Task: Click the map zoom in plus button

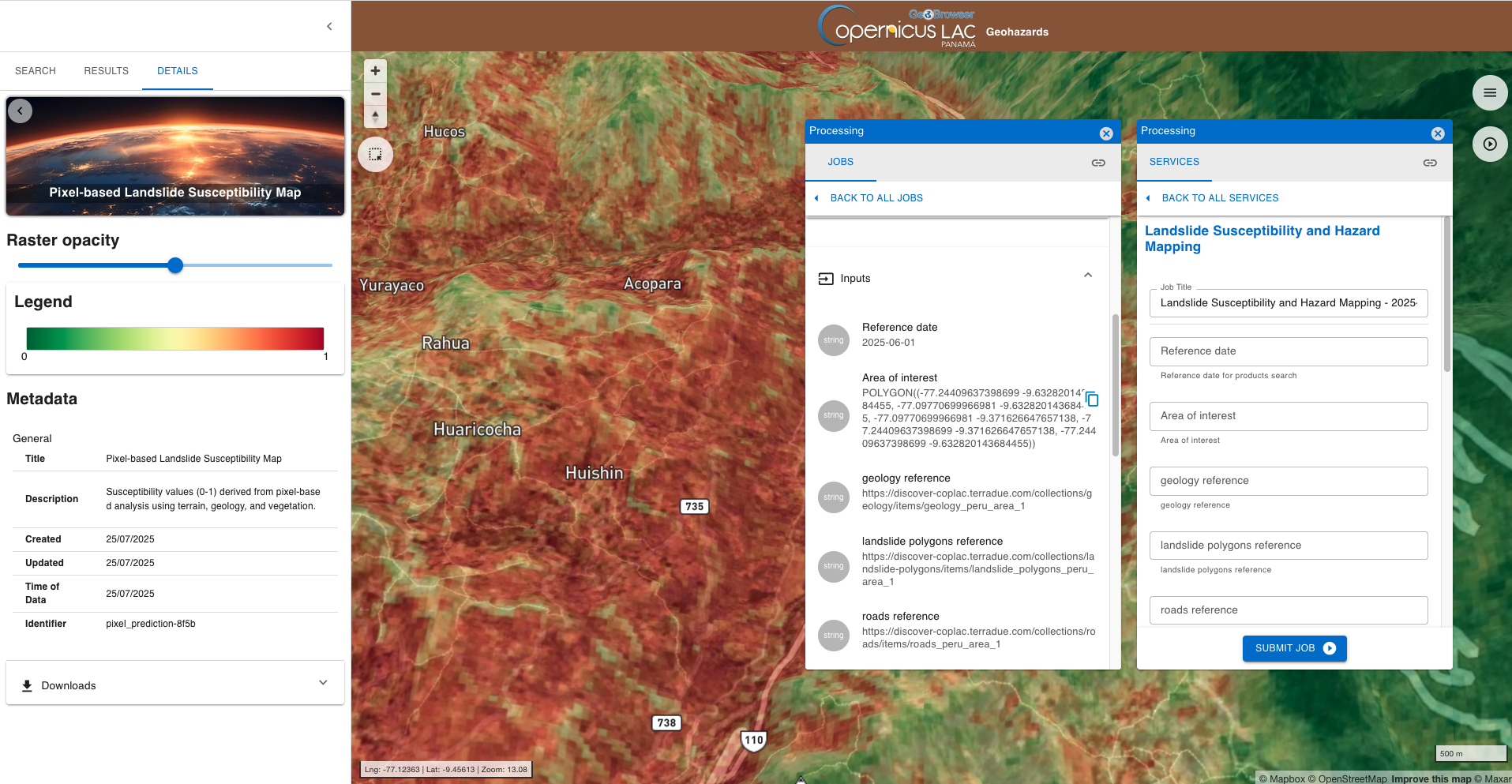Action: pyautogui.click(x=375, y=70)
